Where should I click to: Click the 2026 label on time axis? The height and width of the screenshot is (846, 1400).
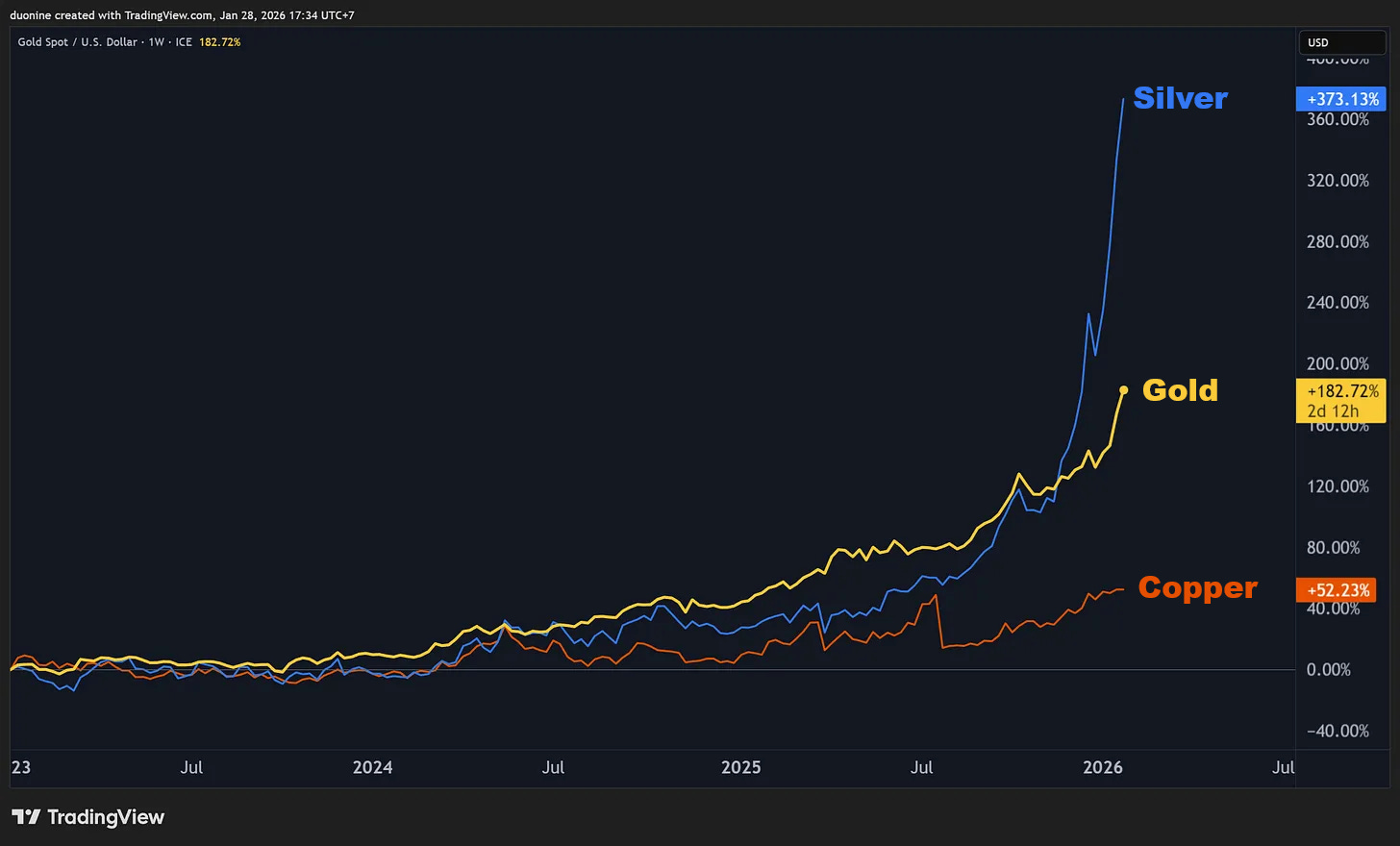pos(1103,767)
